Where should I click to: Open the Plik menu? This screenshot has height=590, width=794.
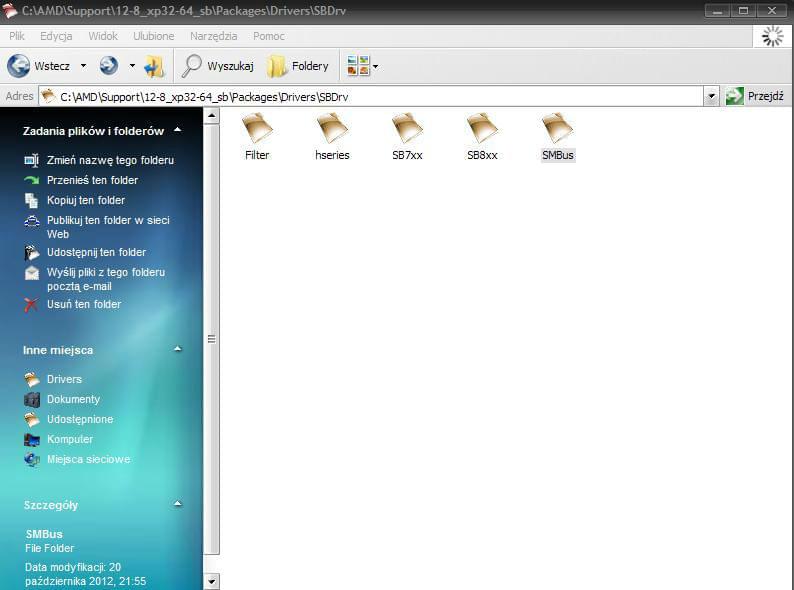coord(17,36)
